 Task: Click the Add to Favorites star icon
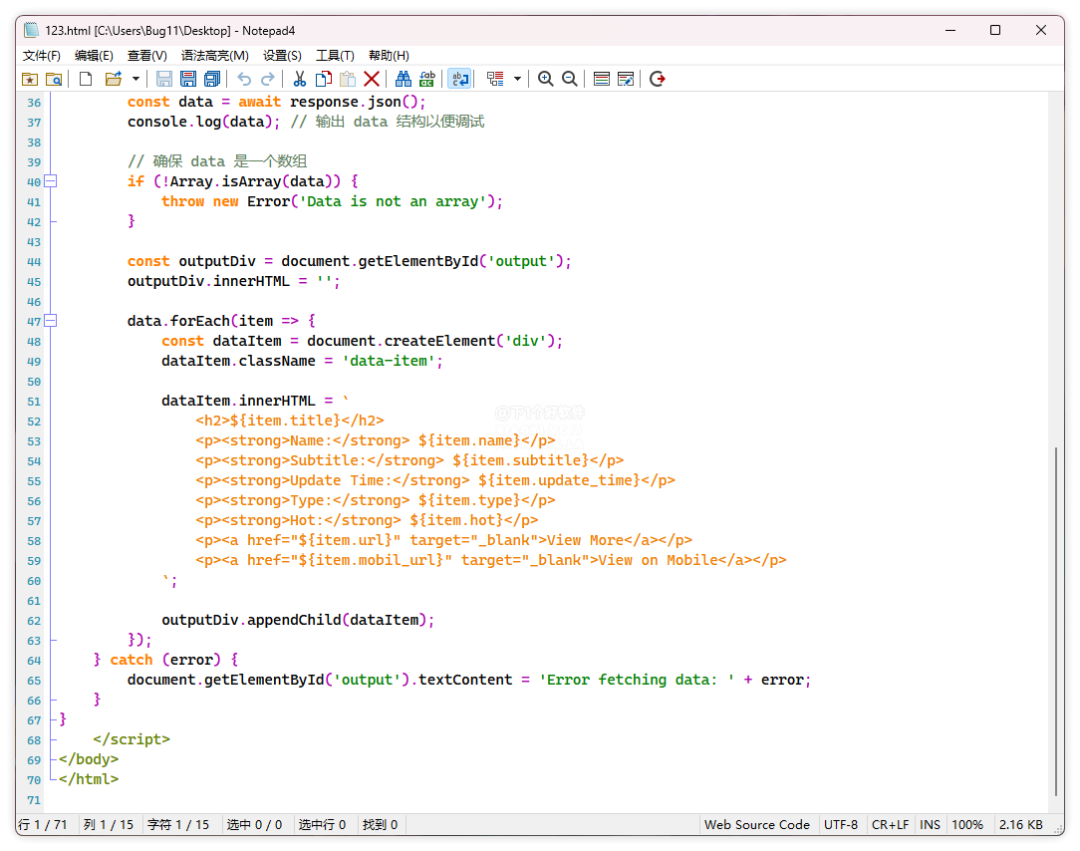(x=30, y=79)
